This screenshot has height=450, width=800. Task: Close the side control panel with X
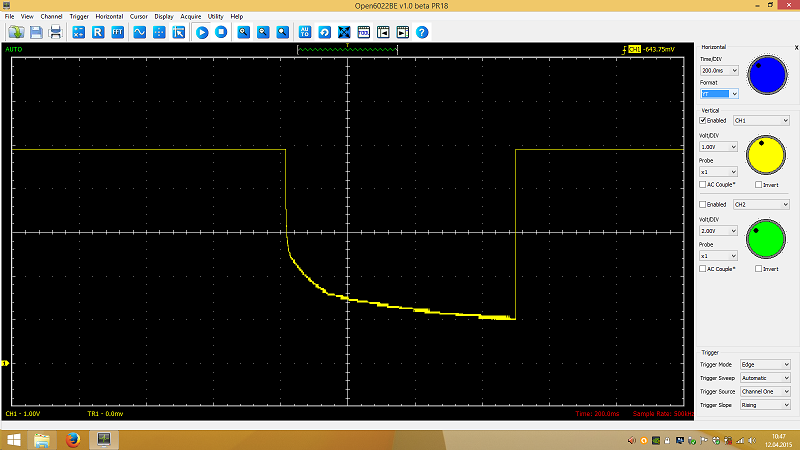[796, 47]
